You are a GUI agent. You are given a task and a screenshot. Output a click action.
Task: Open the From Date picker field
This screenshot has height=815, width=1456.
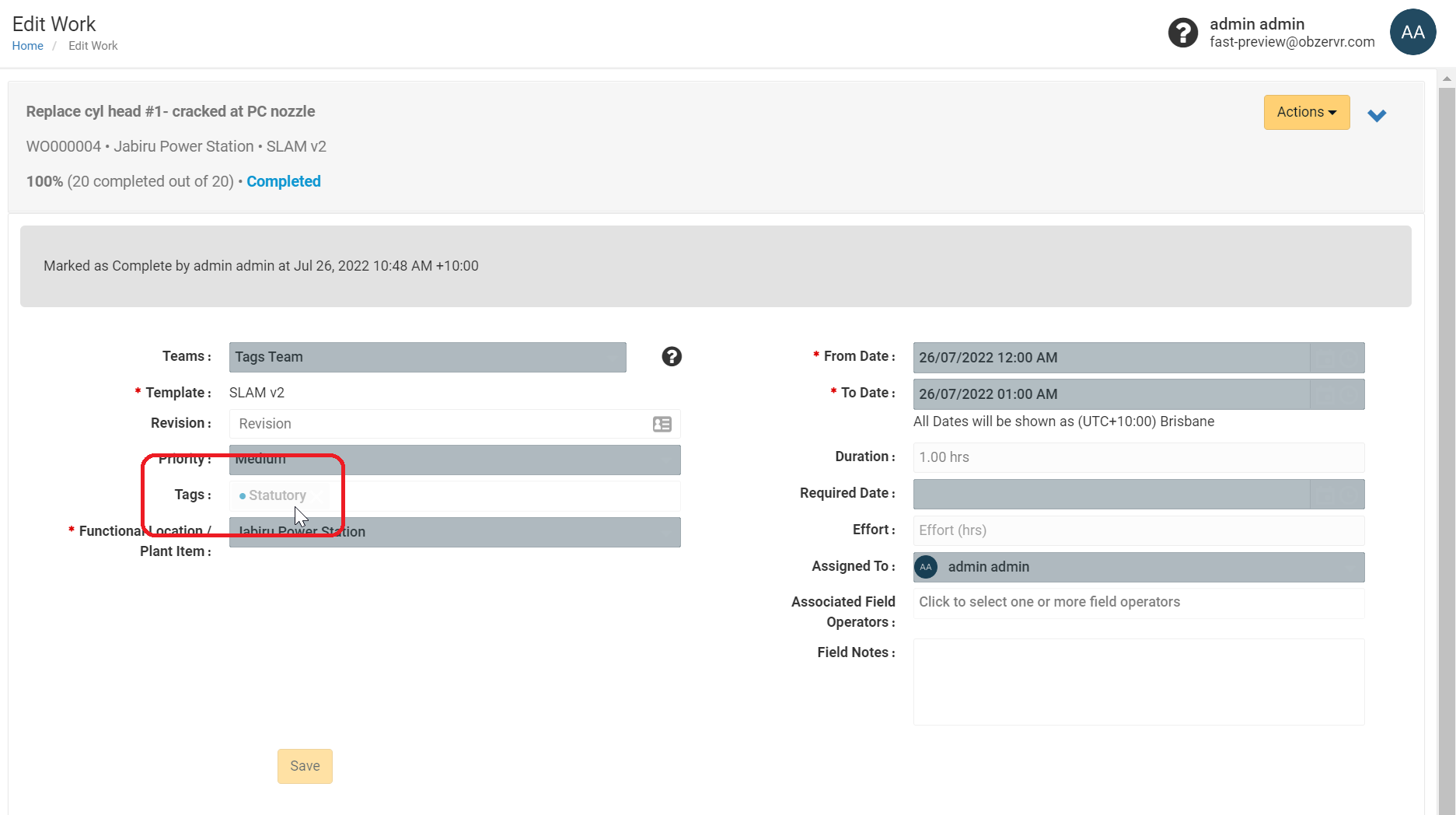(x=1139, y=358)
